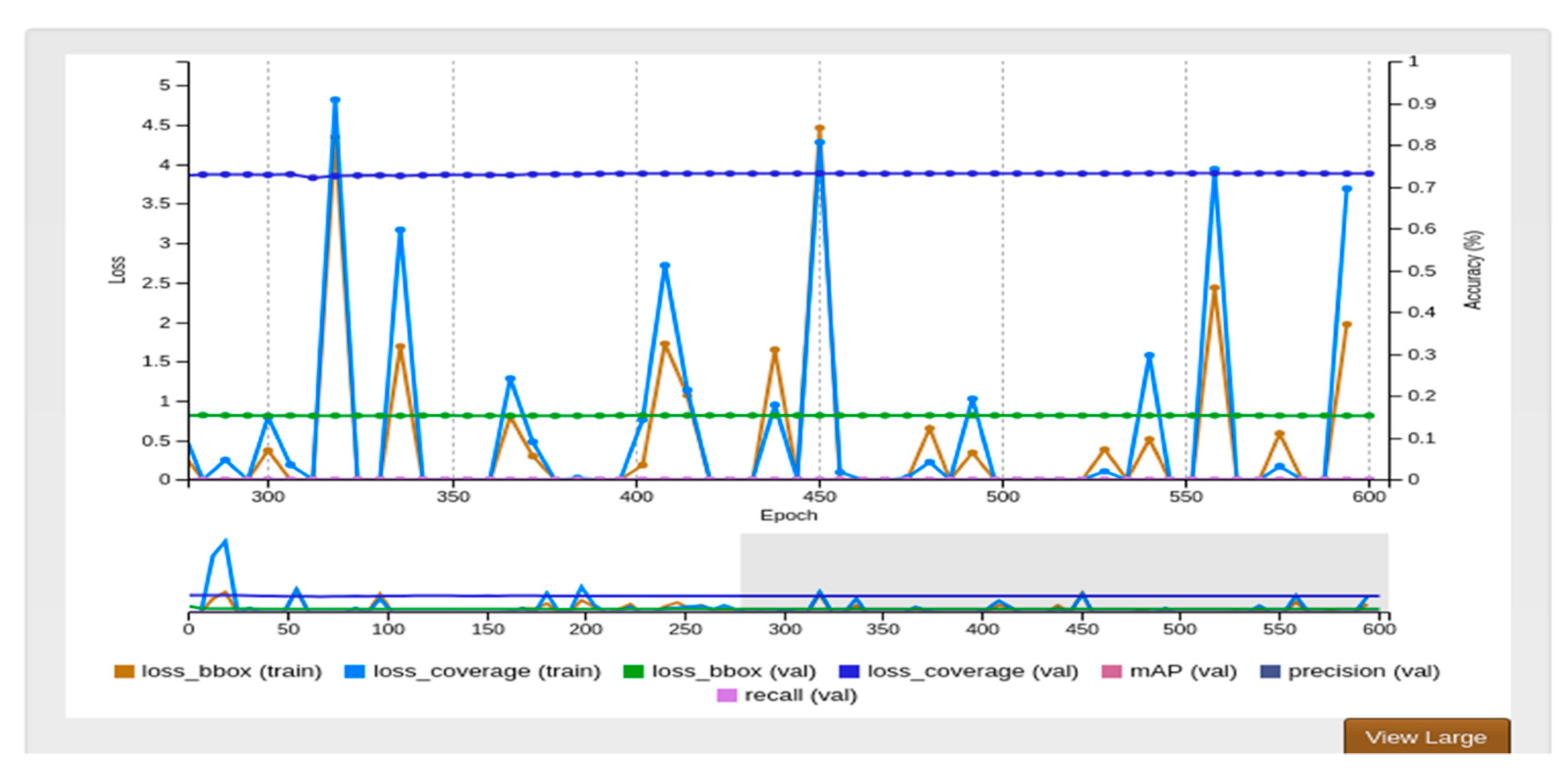Hide series via loss_bbox (train) label
This screenshot has width=1568, height=777.
pos(231,671)
